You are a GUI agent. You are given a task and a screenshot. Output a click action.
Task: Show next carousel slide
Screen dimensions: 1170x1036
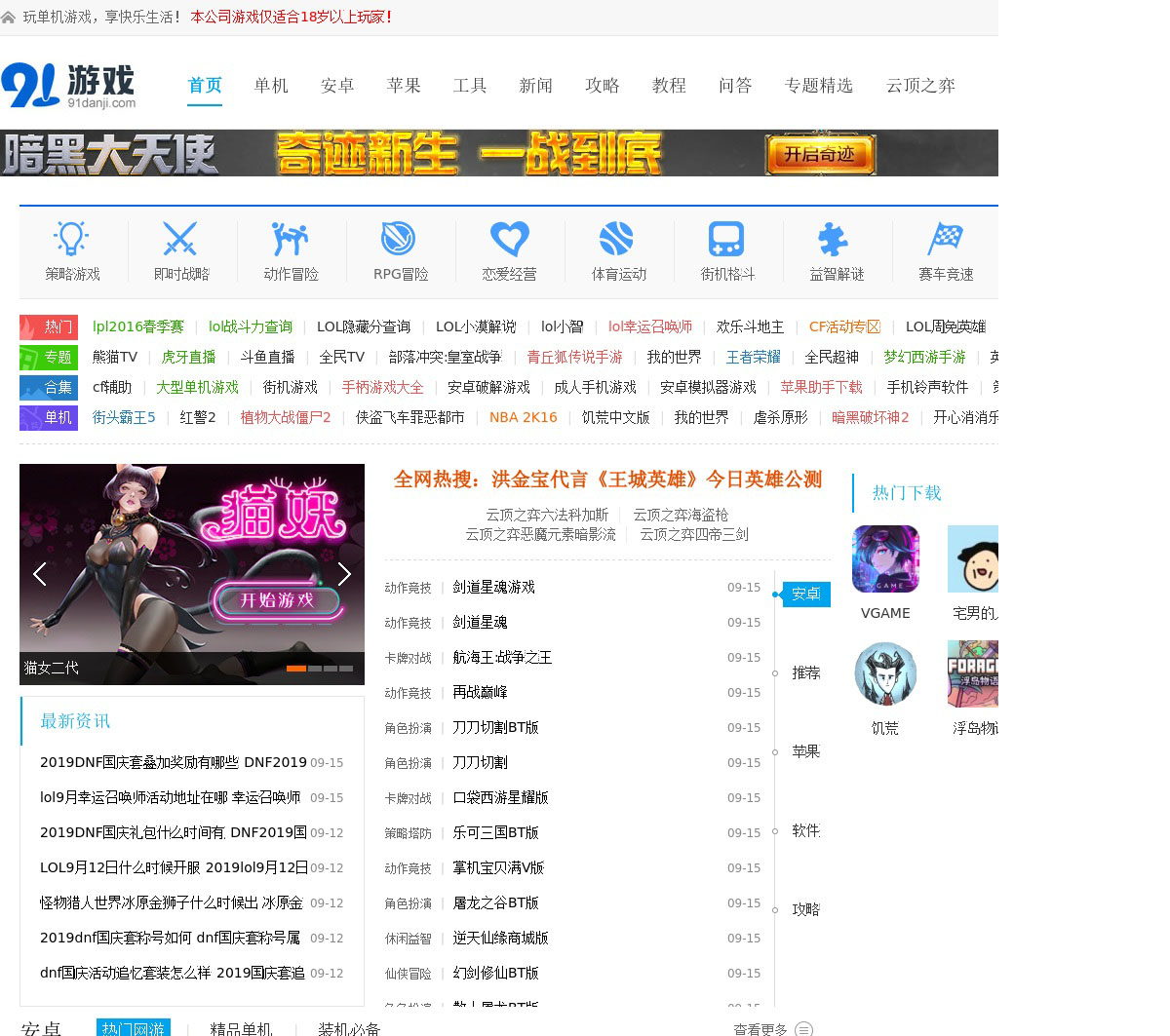click(344, 574)
